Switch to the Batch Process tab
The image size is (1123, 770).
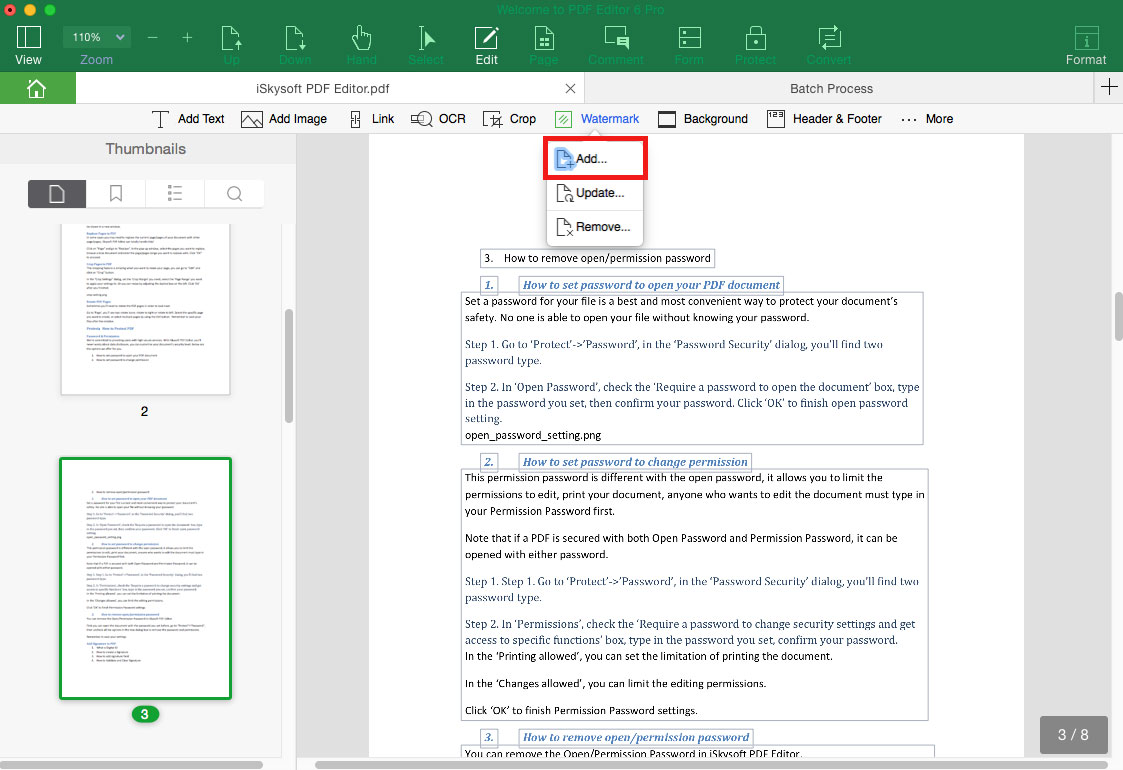click(x=832, y=88)
